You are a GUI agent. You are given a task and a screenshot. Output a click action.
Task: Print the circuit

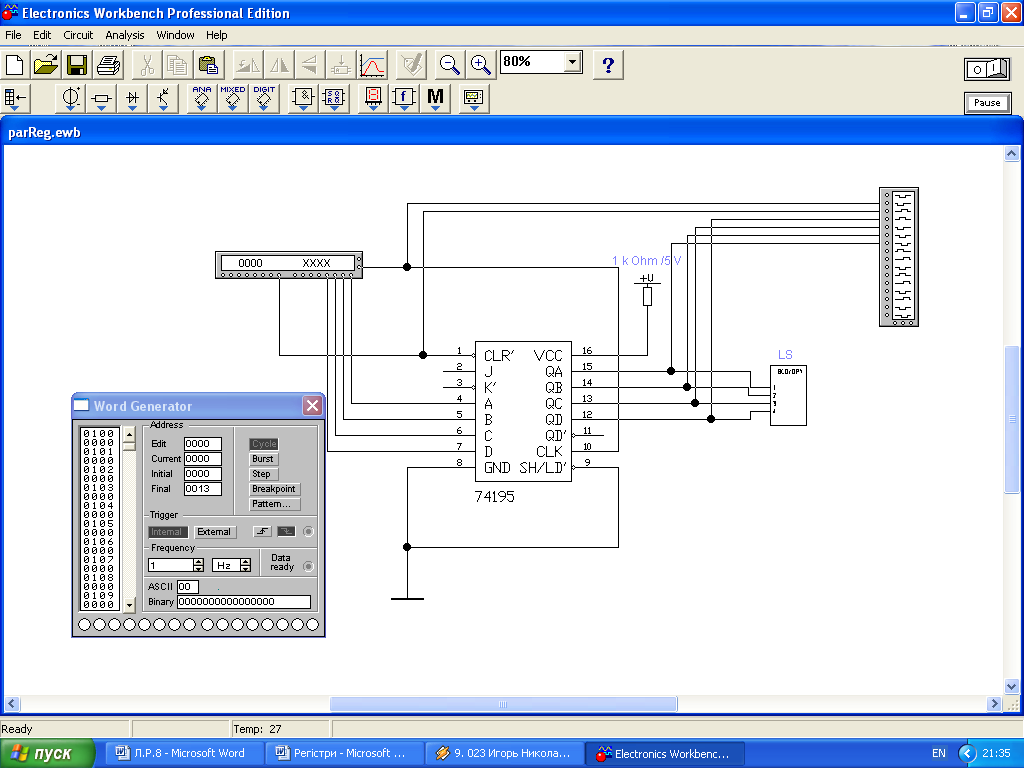108,65
